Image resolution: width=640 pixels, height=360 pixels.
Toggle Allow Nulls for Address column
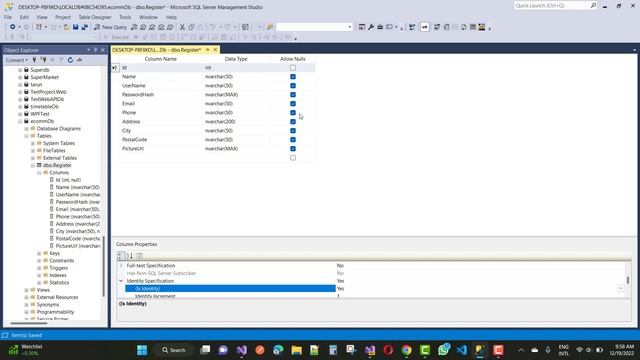[293, 122]
